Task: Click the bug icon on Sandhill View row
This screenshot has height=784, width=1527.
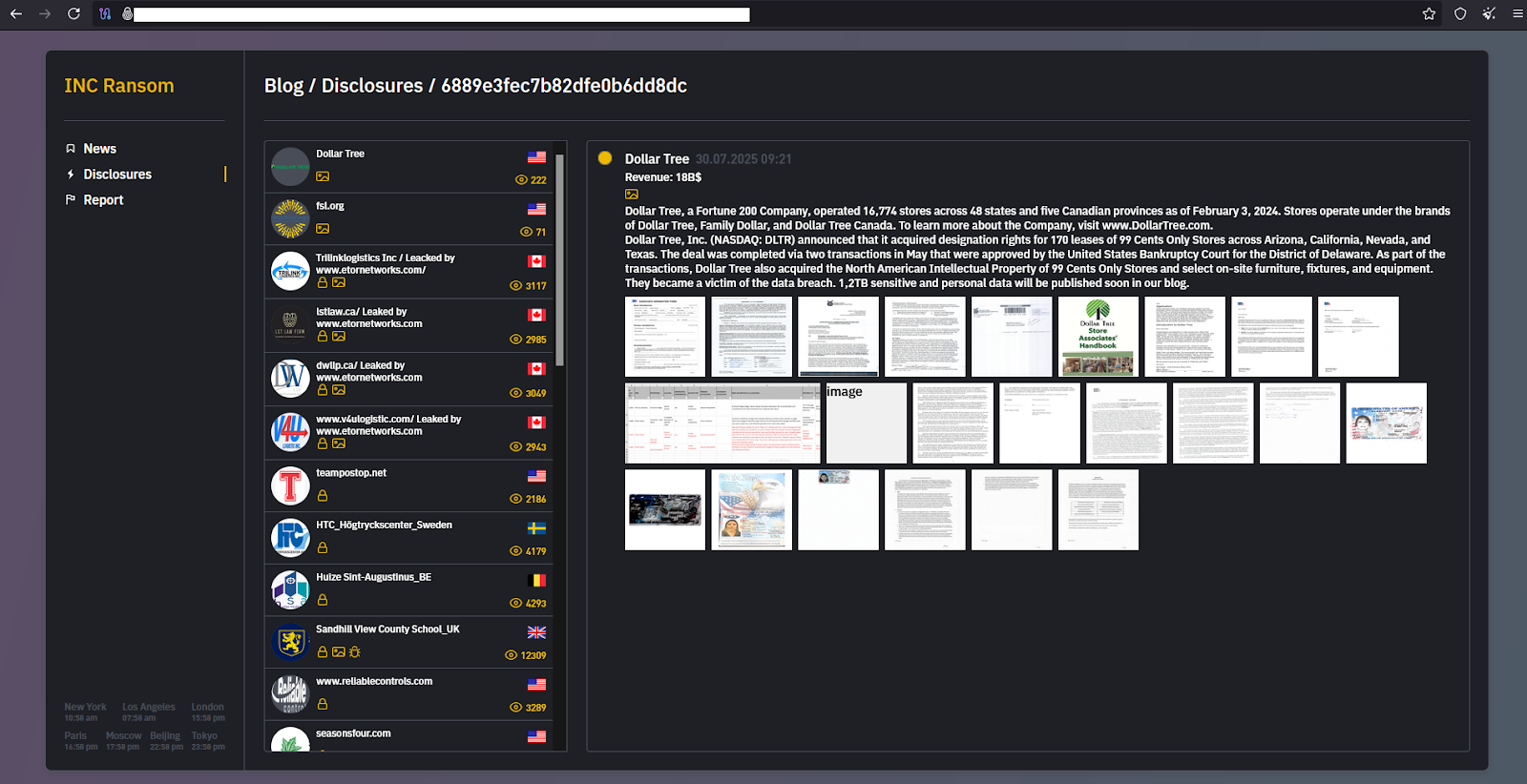Action: [x=355, y=652]
